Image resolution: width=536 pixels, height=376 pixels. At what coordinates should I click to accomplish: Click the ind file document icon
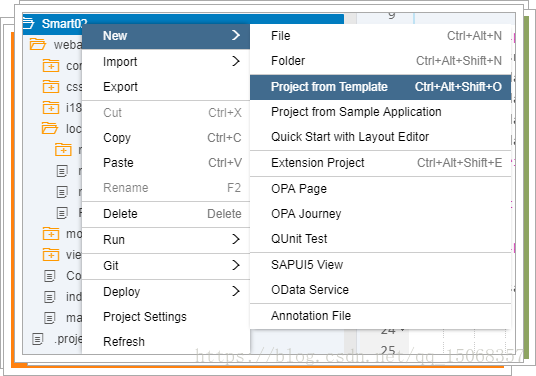(50, 297)
